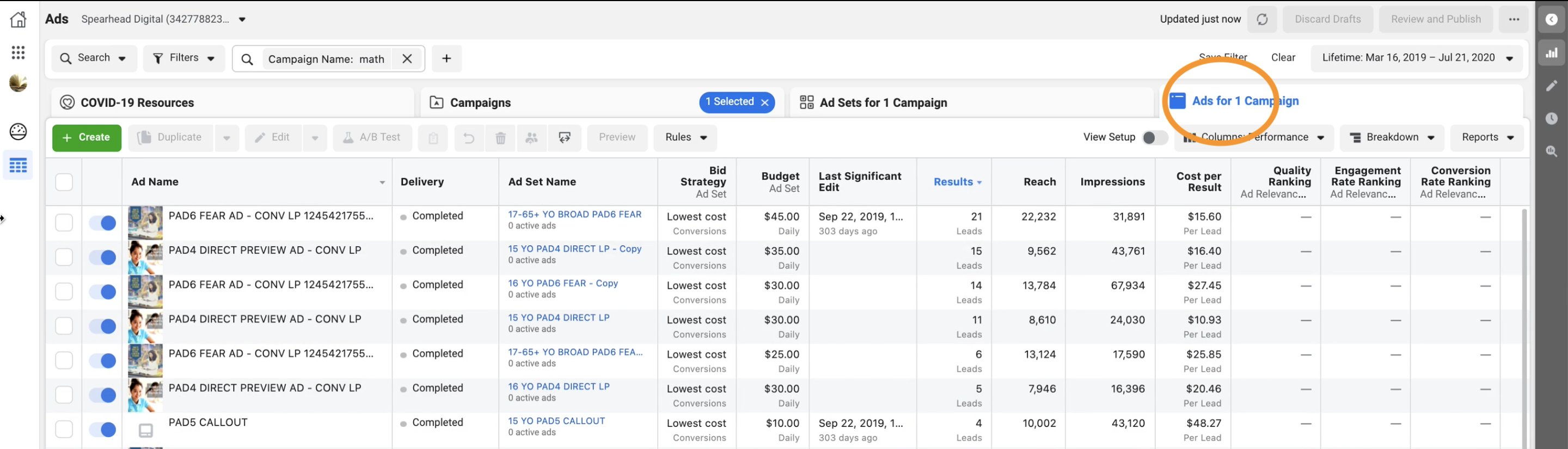Open the Reports dropdown
This screenshot has width=1568, height=449.
(x=1487, y=138)
